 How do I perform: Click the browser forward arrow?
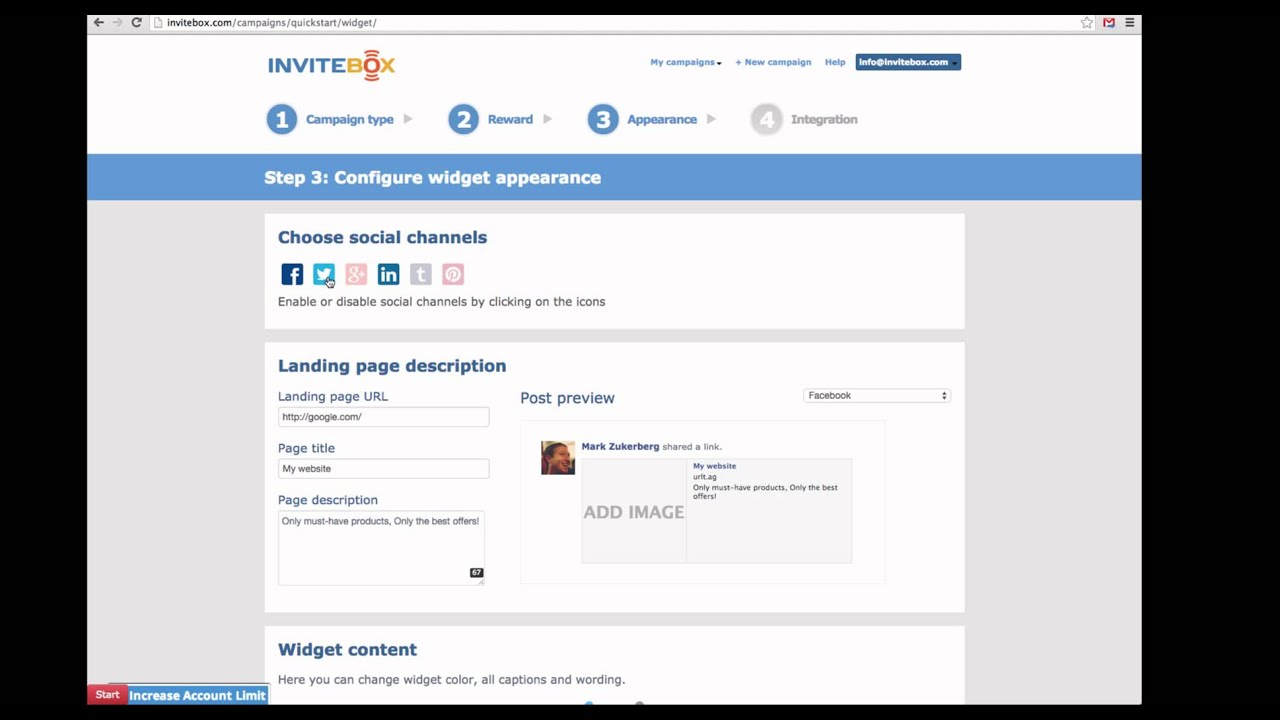(x=117, y=22)
